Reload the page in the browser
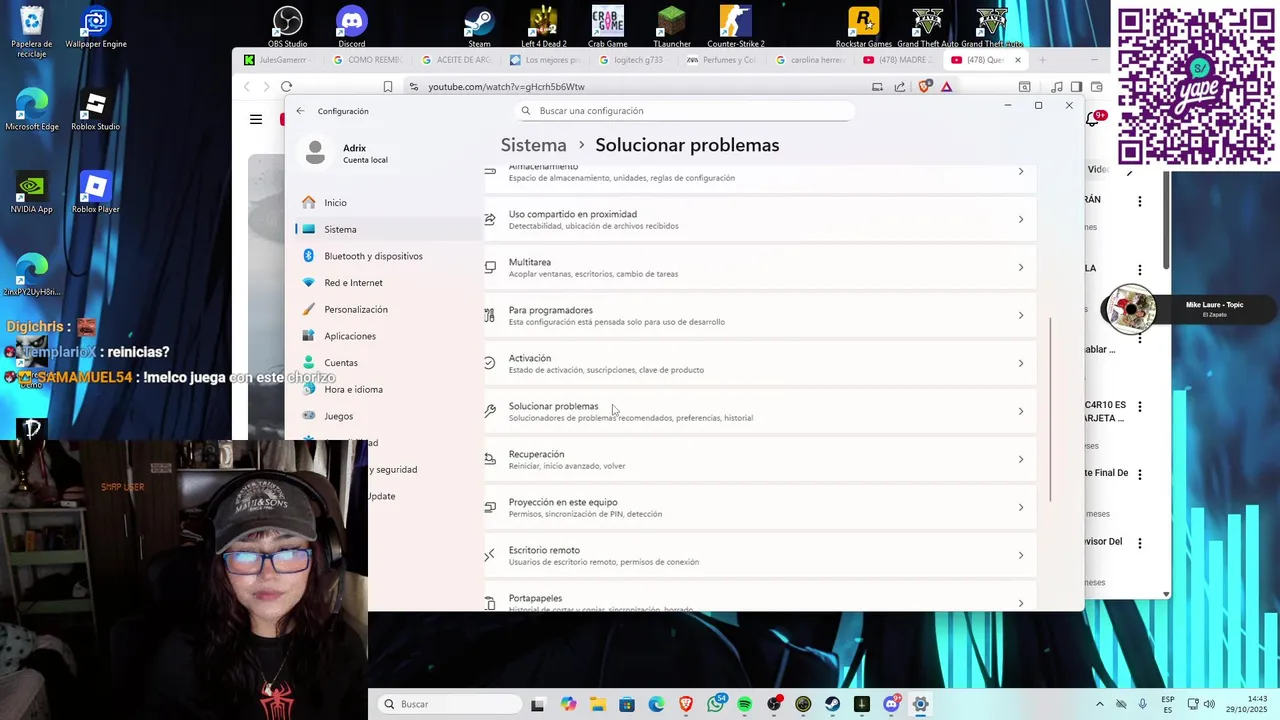 (x=286, y=87)
